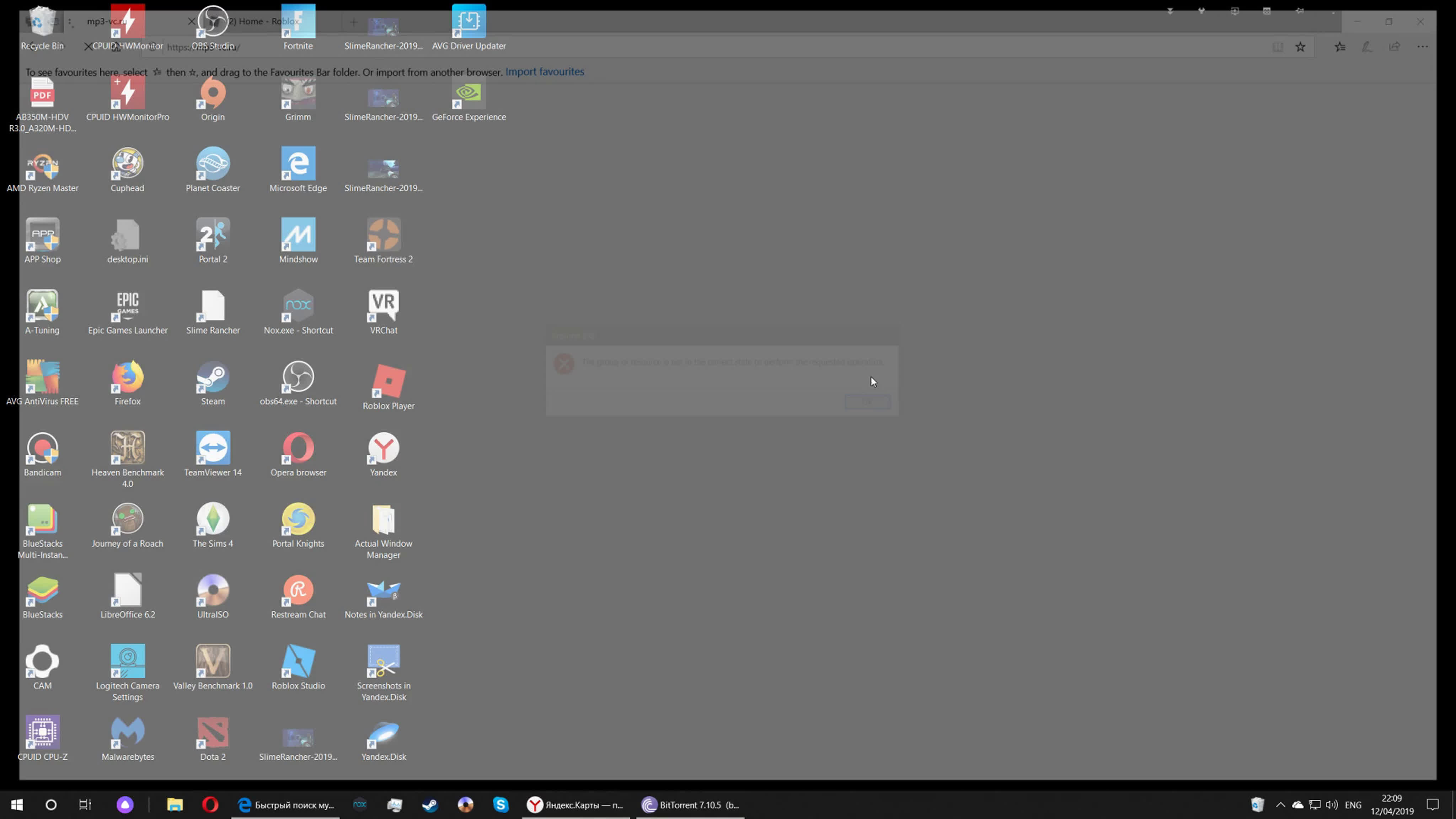Open the clock and date flyout
Image resolution: width=1456 pixels, height=819 pixels.
pyautogui.click(x=1392, y=805)
